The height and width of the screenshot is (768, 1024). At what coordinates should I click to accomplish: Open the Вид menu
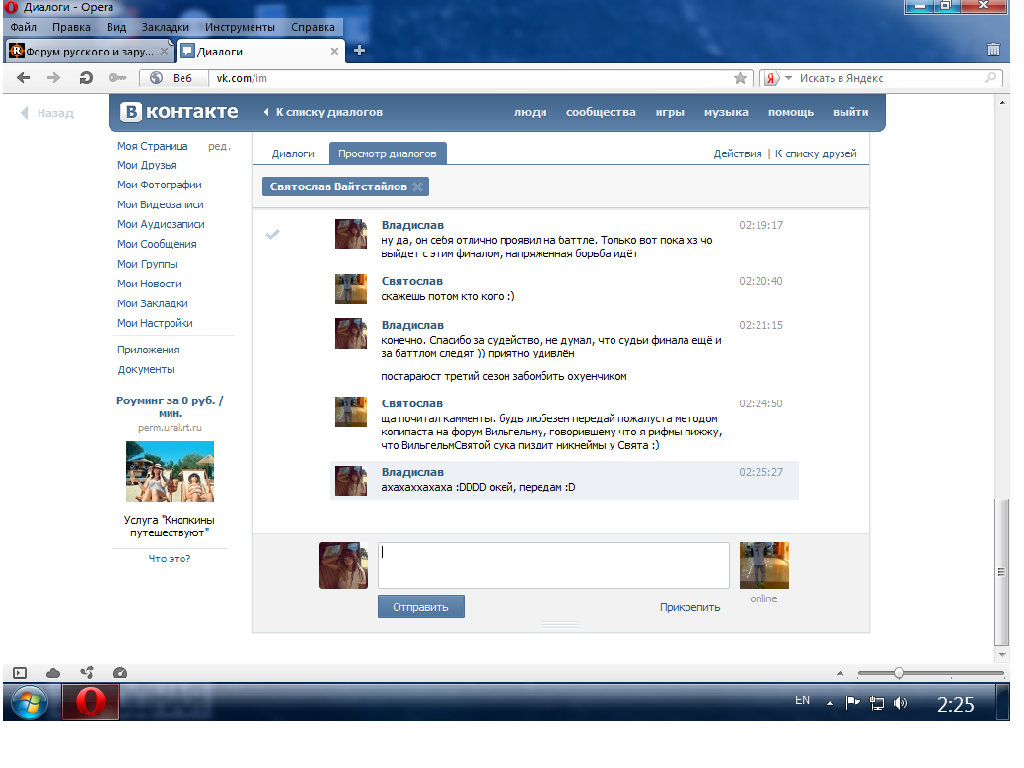(116, 27)
